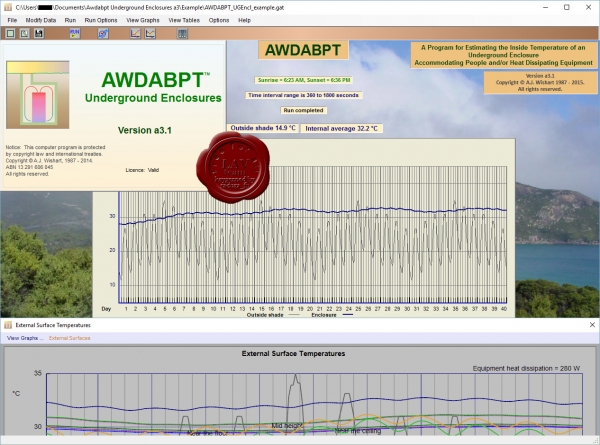Click the copyright notice box at right
The height and width of the screenshot is (445, 600).
[x=540, y=82]
